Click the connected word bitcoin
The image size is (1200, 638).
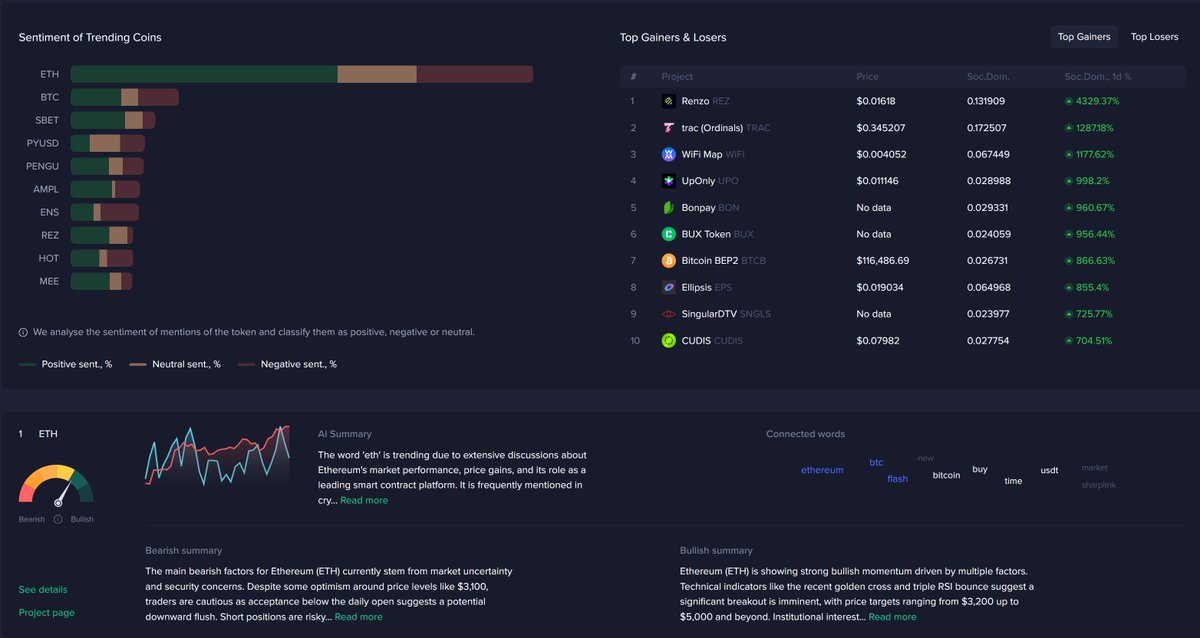tap(946, 475)
